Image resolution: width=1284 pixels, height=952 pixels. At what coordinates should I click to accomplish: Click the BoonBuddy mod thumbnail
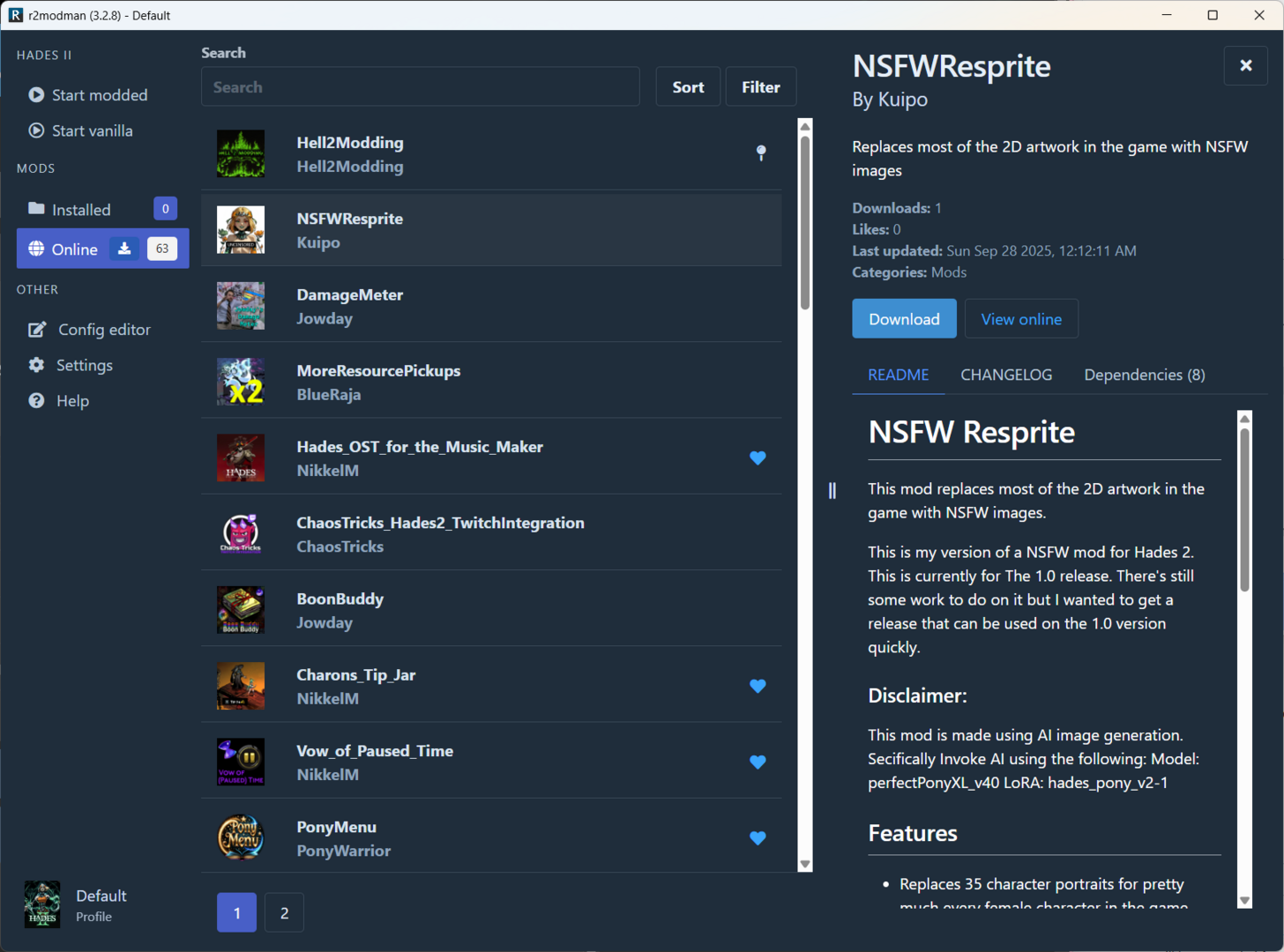[x=241, y=610]
